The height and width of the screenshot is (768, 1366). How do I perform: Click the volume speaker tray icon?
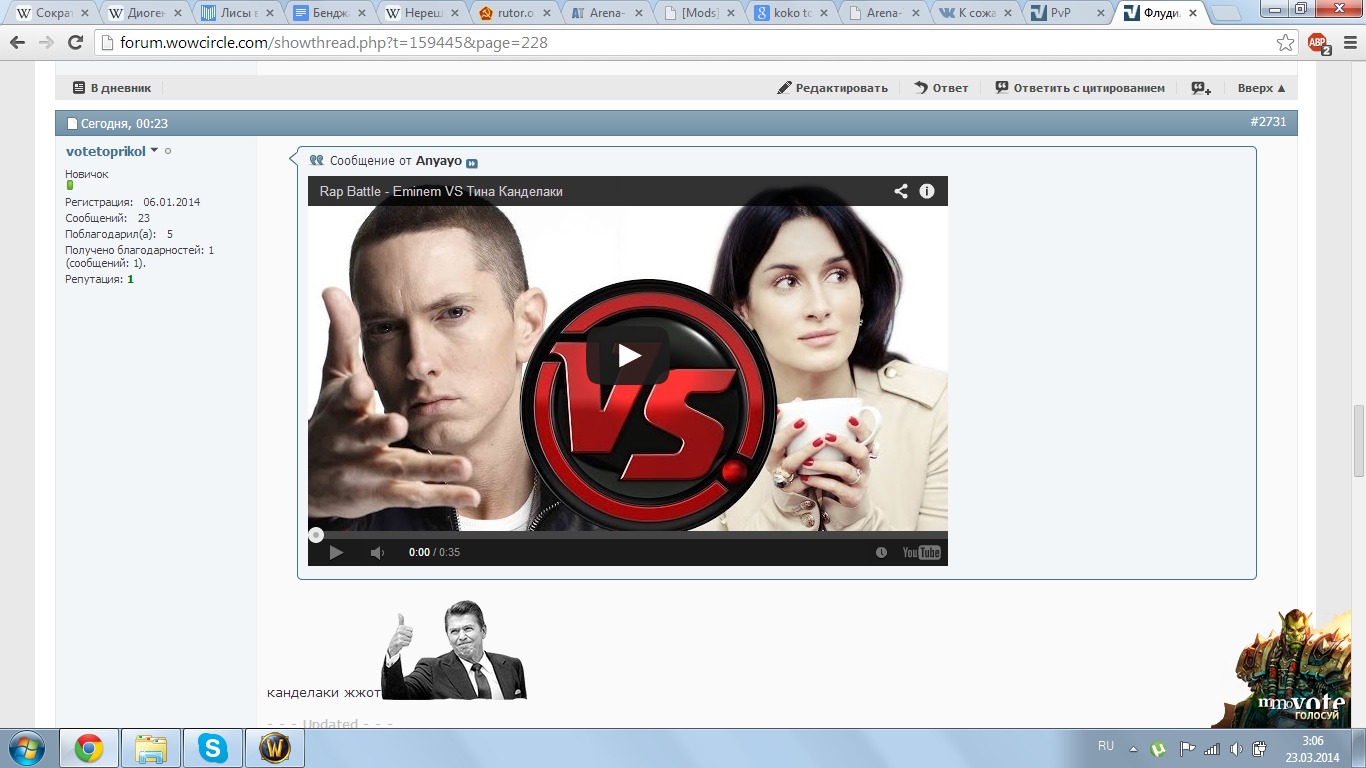click(x=1236, y=748)
